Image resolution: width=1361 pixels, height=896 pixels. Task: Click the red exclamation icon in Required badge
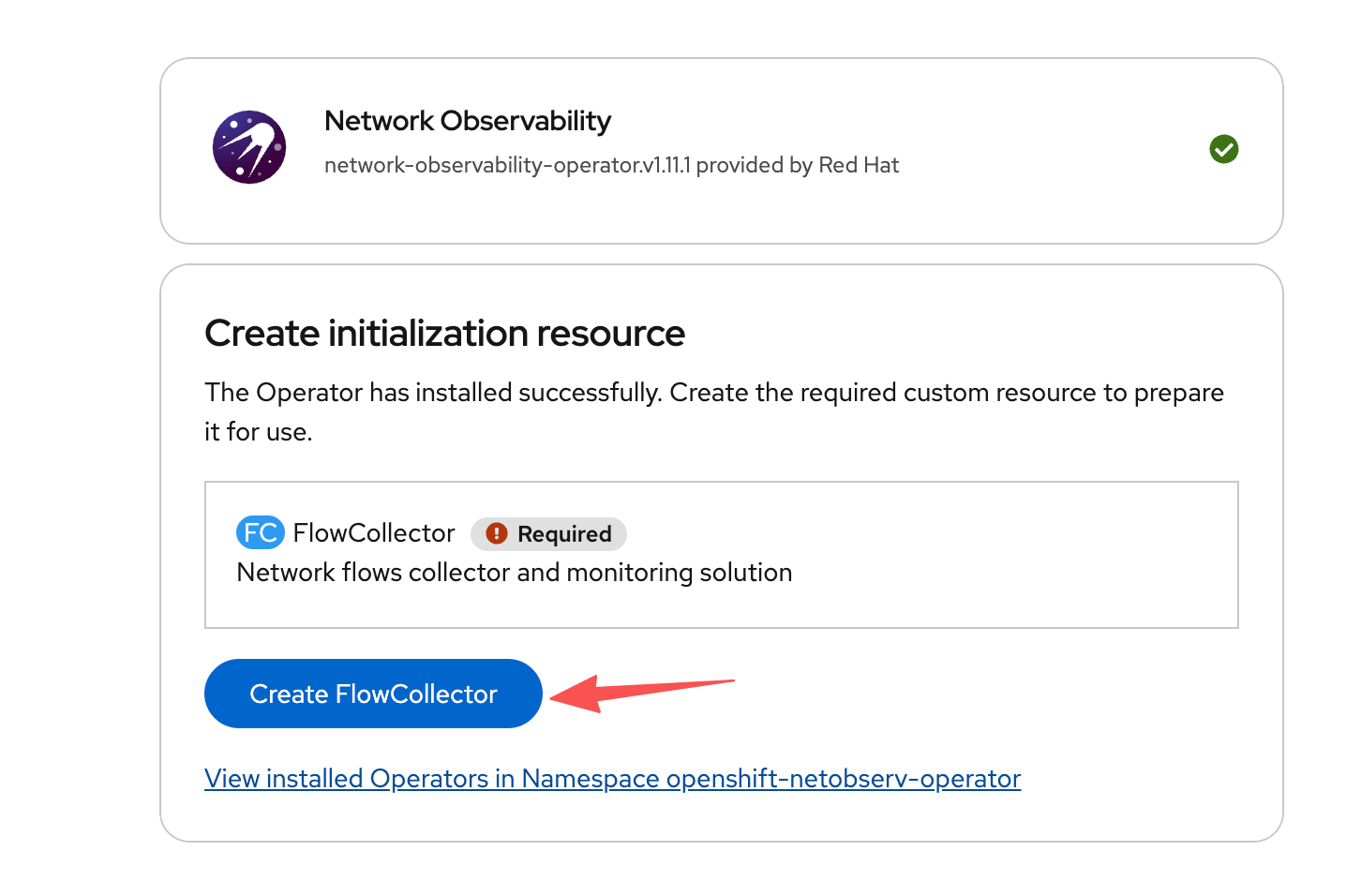click(x=497, y=533)
